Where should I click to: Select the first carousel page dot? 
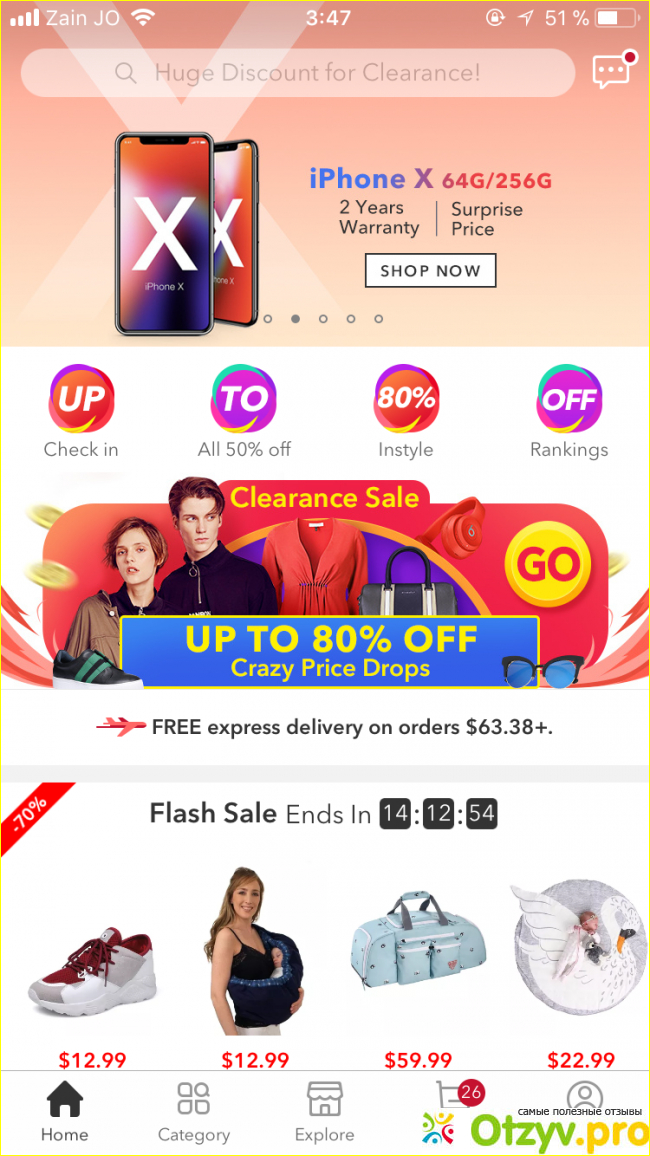[x=268, y=319]
